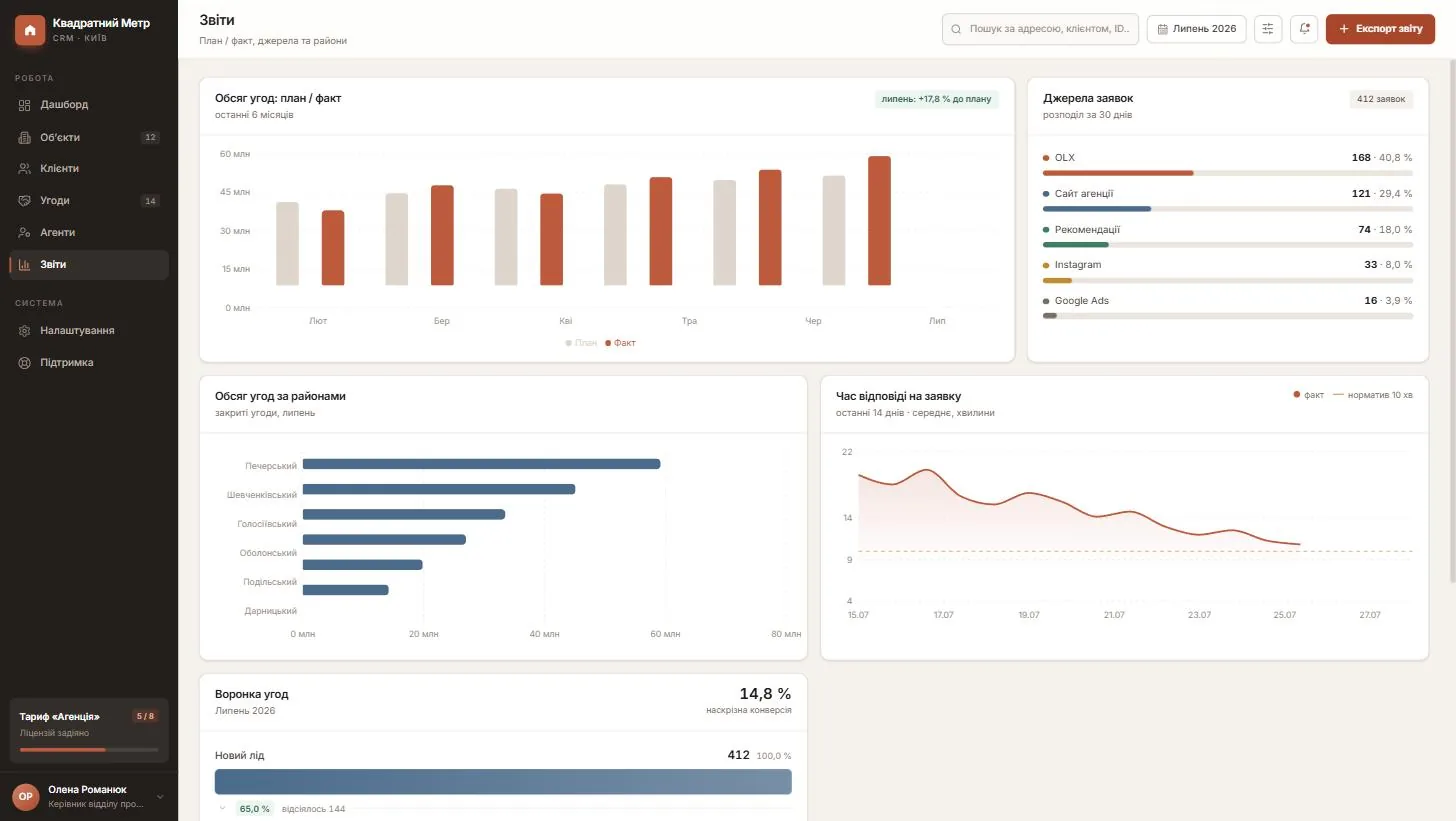Open the filter sliders icon button
Image resolution: width=1456 pixels, height=821 pixels.
(1268, 29)
